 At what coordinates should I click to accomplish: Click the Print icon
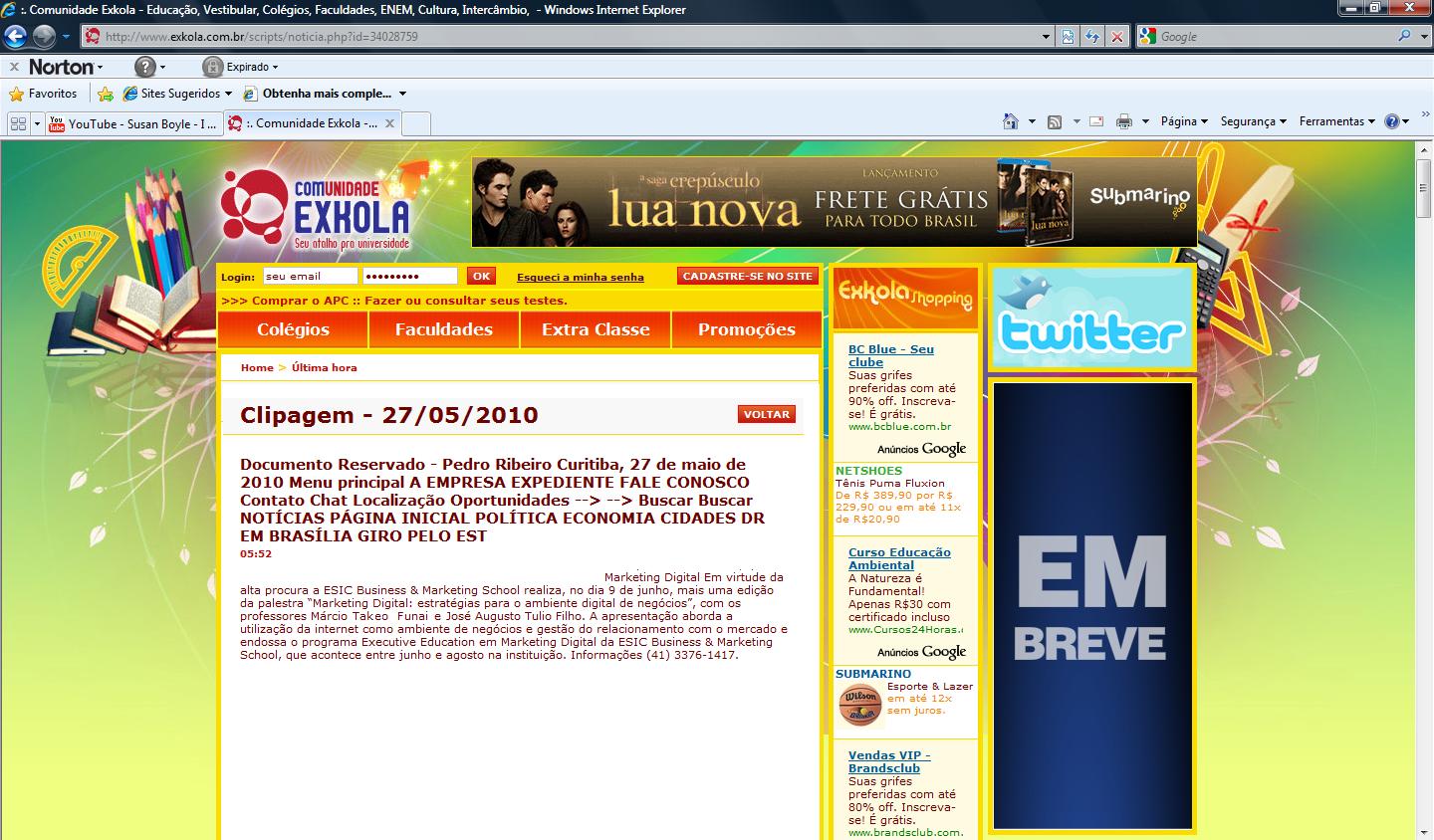click(1124, 121)
